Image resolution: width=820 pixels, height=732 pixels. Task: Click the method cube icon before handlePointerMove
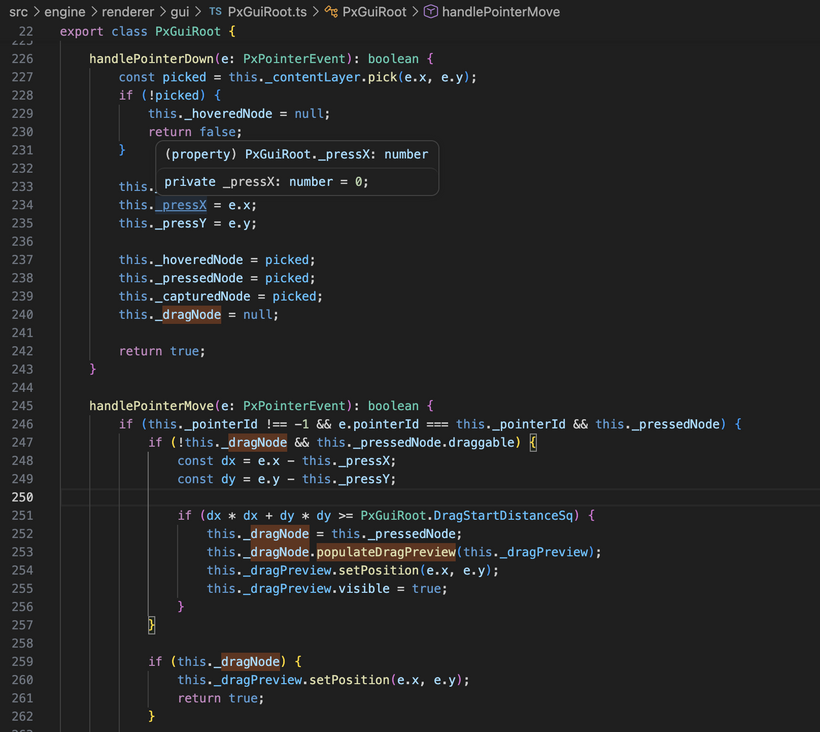[430, 12]
